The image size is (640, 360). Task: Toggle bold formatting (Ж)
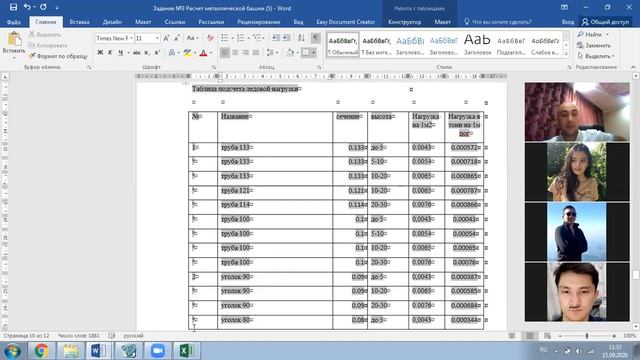pyautogui.click(x=100, y=53)
